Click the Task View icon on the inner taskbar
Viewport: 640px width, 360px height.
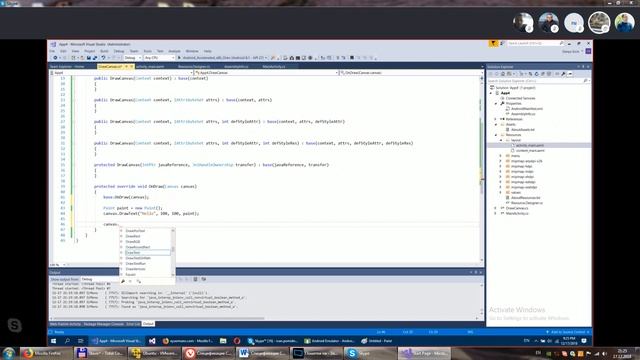point(80,341)
